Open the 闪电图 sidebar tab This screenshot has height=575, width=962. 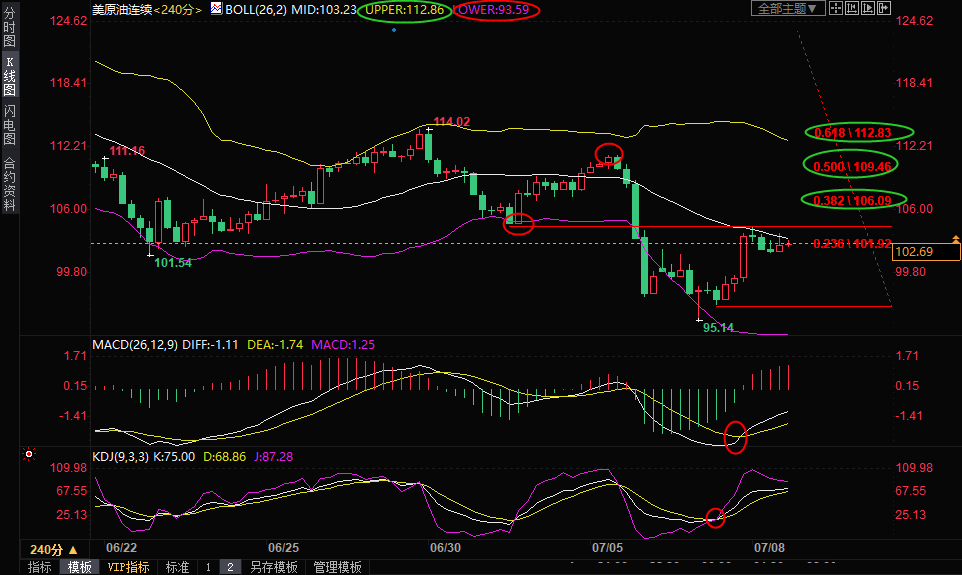coord(9,124)
